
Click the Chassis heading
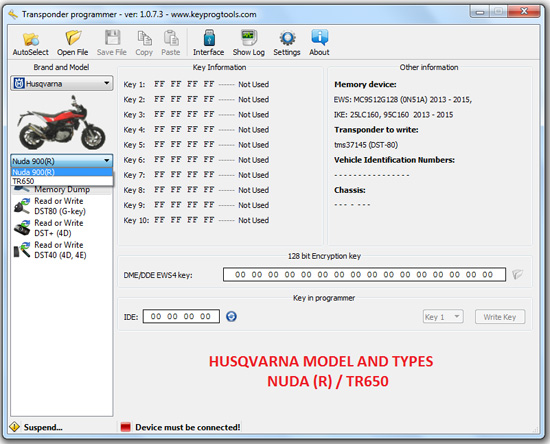coord(350,190)
